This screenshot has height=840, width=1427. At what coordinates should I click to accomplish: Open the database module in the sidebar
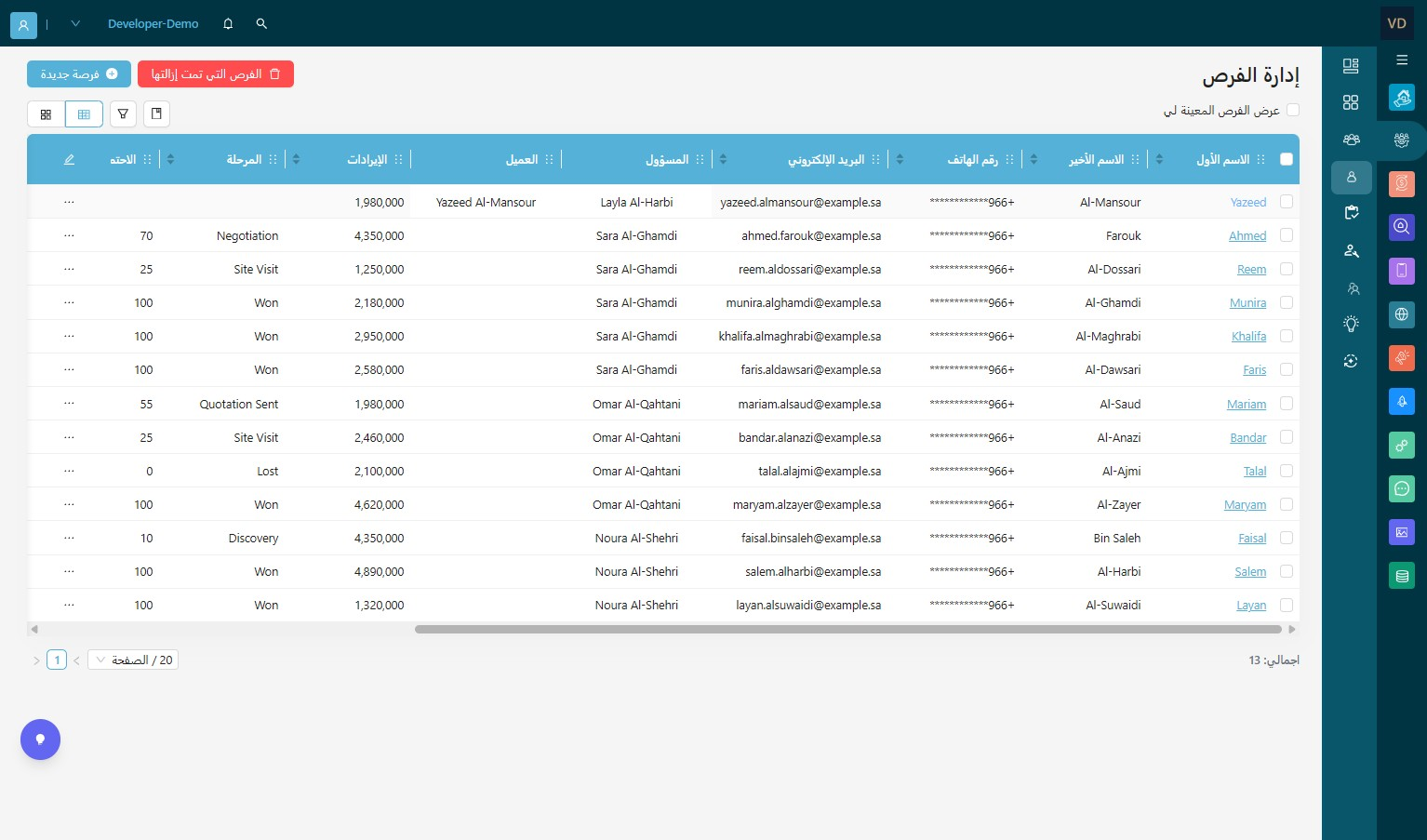tap(1402, 576)
